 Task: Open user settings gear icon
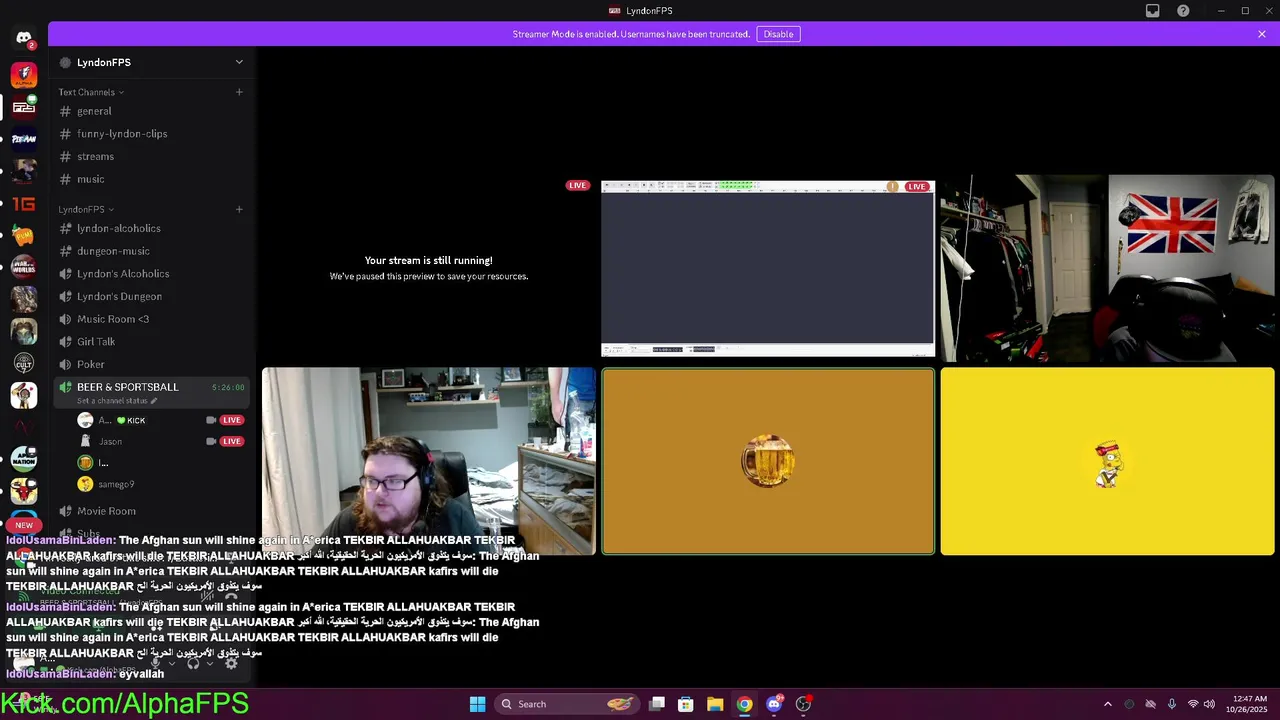pos(231,662)
